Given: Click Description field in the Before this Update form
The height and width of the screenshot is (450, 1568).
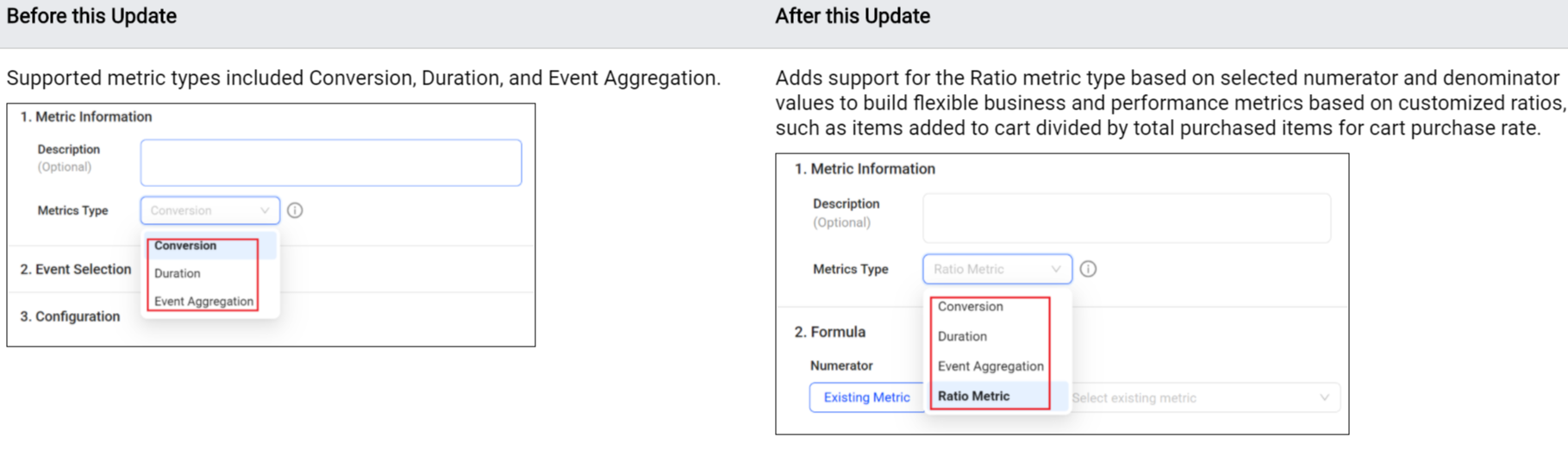Looking at the screenshot, I should point(330,162).
